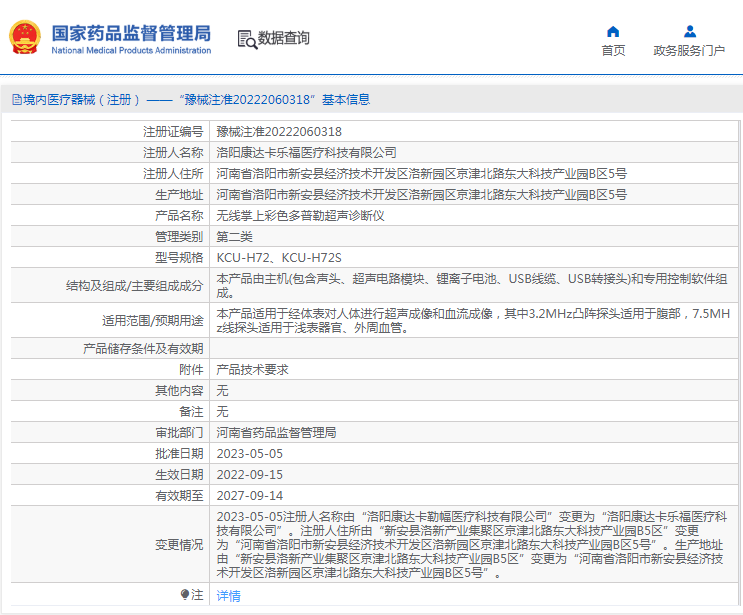The width and height of the screenshot is (743, 615).
Task: Click the 首页 home icon
Action: (613, 32)
